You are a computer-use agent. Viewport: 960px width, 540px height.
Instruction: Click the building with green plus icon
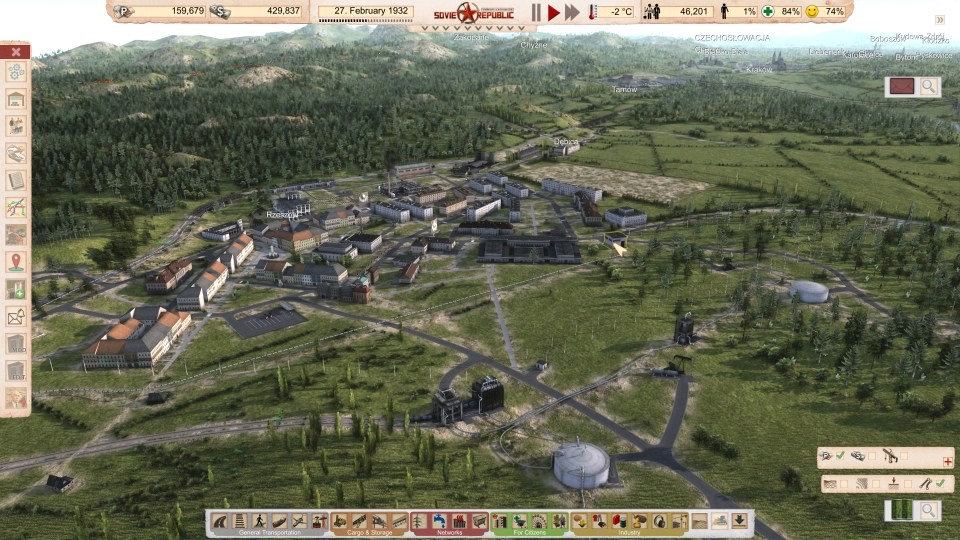click(x=16, y=289)
